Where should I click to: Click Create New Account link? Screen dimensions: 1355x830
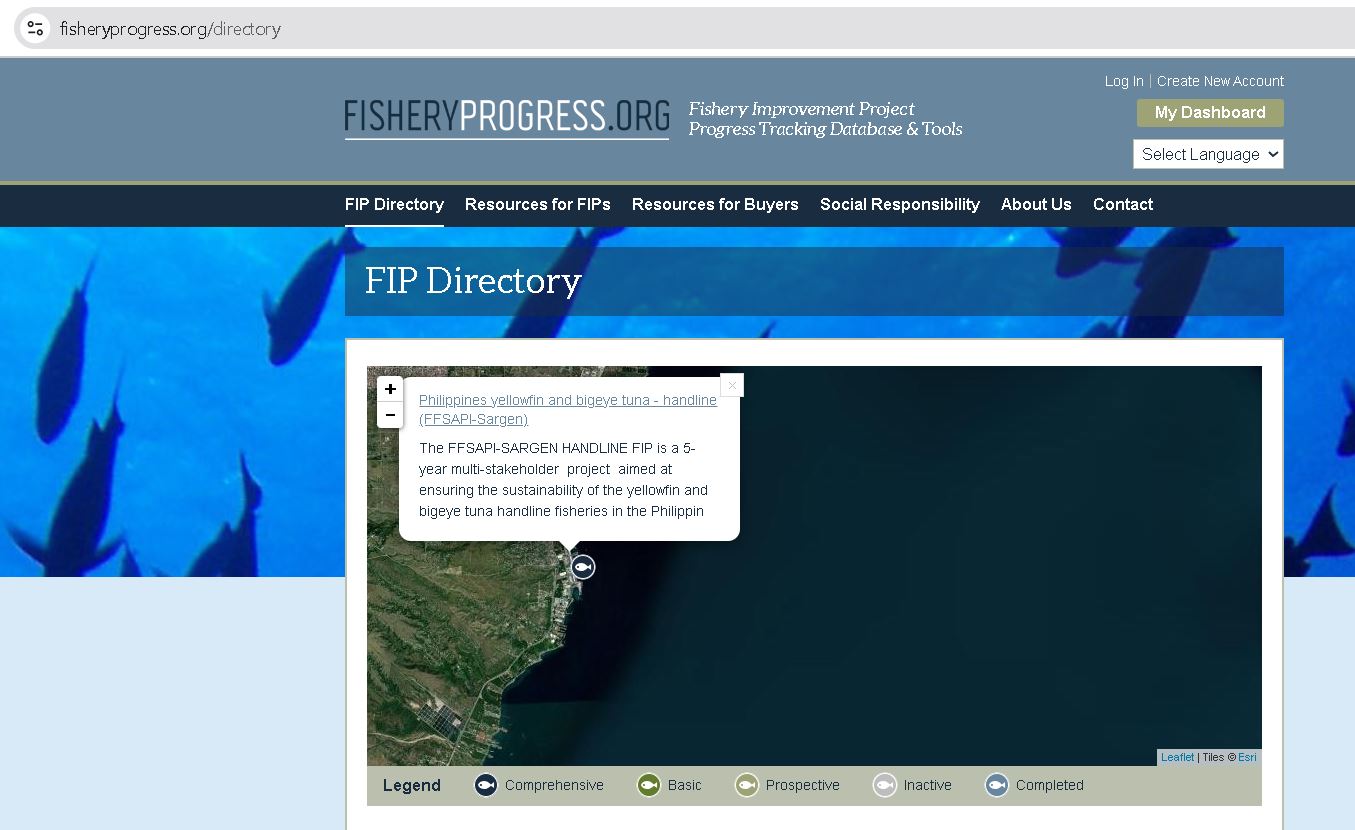click(x=1220, y=81)
